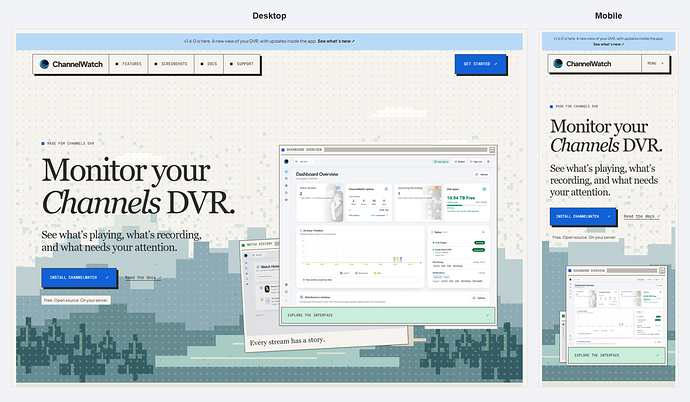This screenshot has height=402, width=690.
Task: Click the desktop 'Monitor your Channels DVR.' headline
Action: pos(138,186)
